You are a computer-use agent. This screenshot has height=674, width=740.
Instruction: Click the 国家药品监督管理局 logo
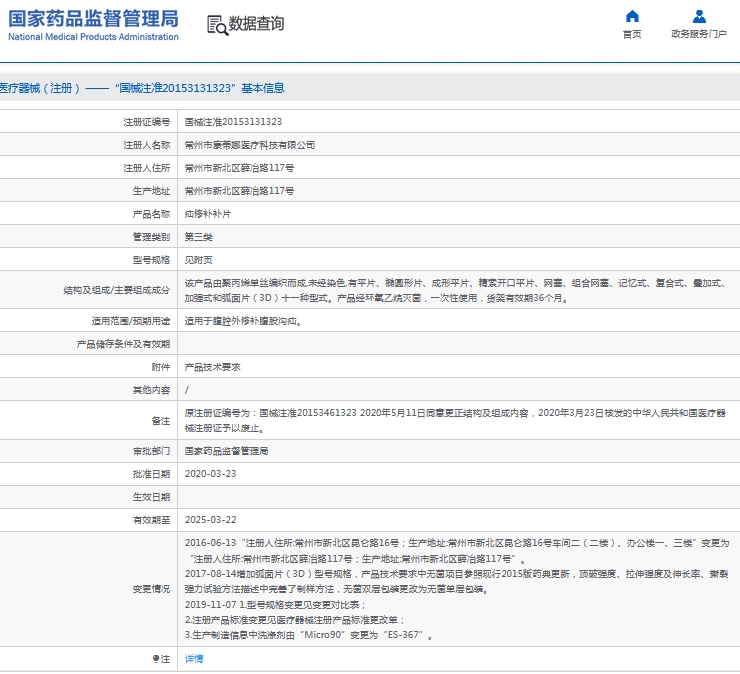93,19
